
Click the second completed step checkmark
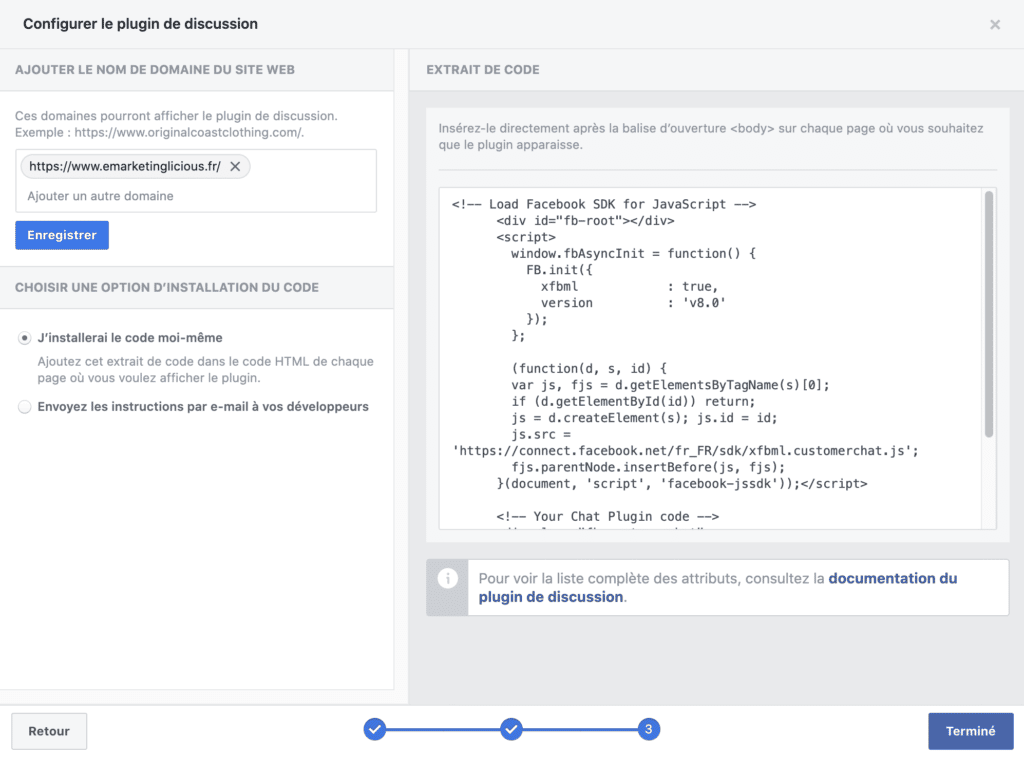(x=511, y=730)
